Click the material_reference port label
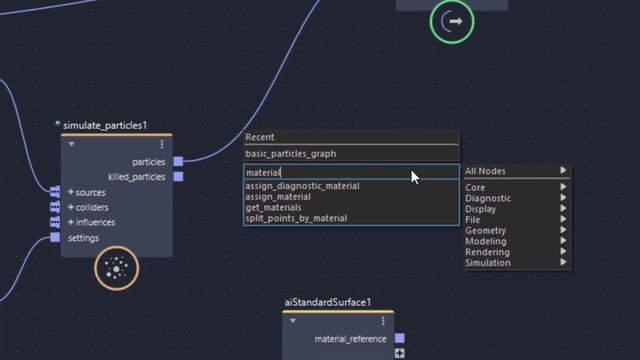The height and width of the screenshot is (360, 640). pos(350,339)
